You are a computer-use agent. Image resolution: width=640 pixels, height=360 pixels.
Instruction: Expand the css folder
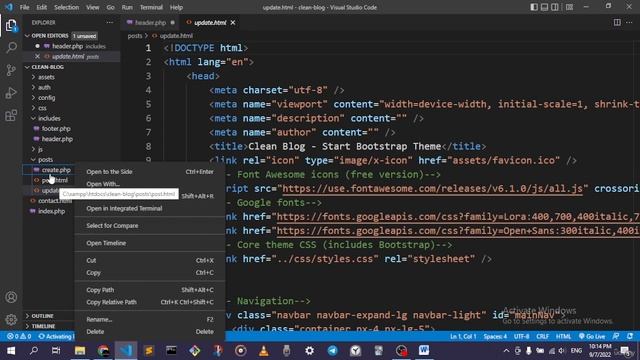pyautogui.click(x=42, y=108)
